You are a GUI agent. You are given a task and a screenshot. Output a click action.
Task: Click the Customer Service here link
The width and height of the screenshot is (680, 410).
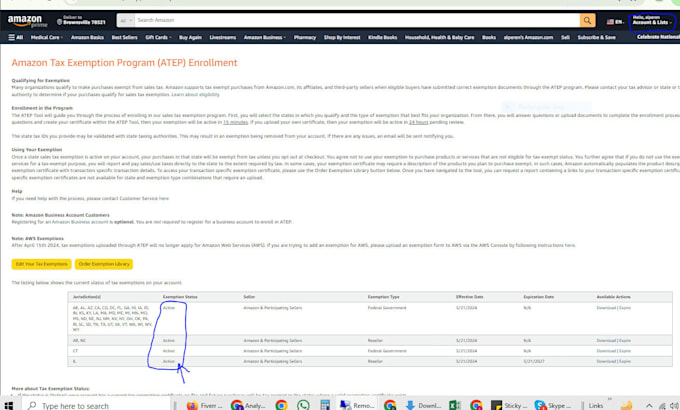[163, 199]
